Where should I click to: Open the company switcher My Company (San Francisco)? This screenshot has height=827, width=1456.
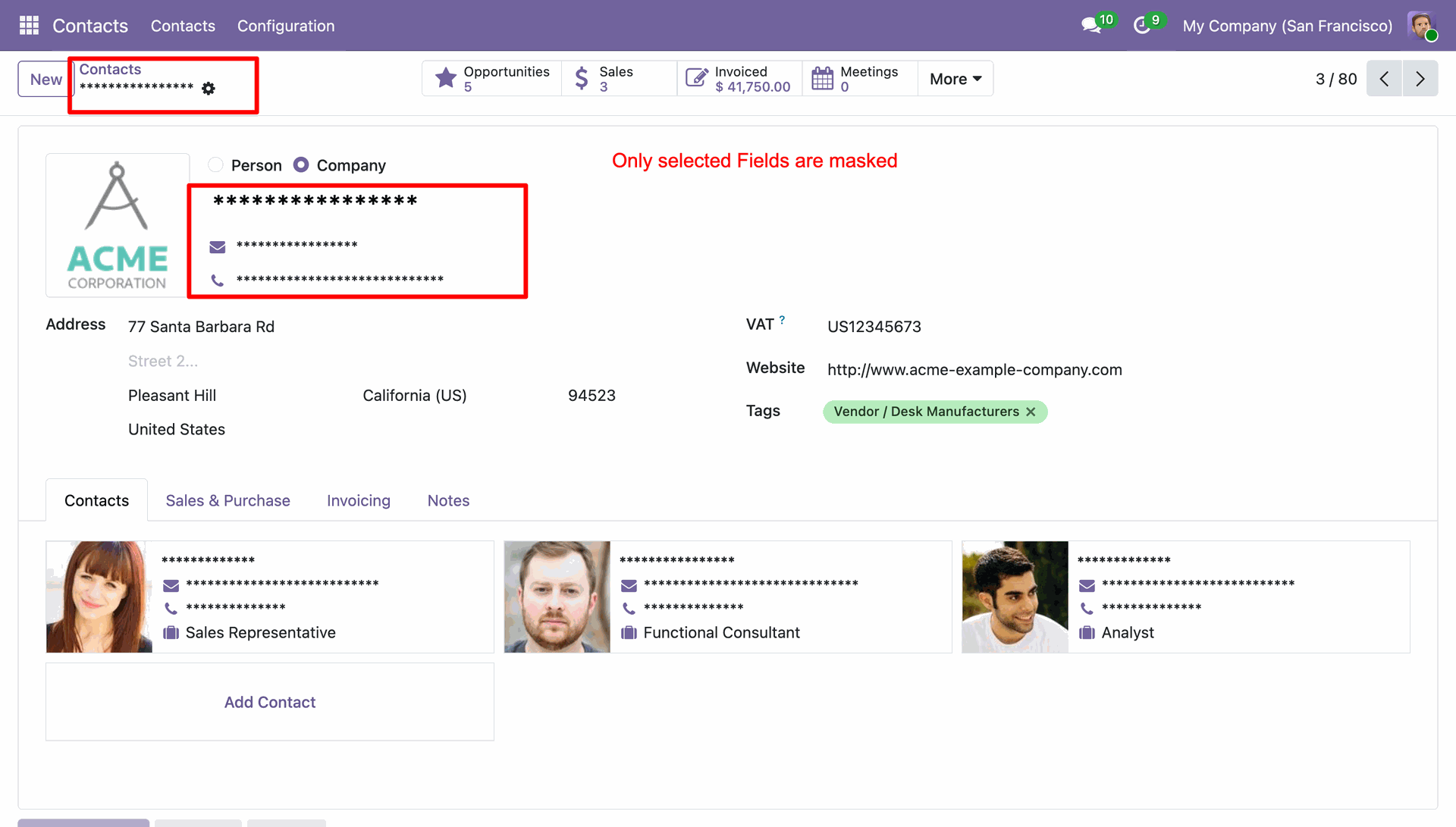pyautogui.click(x=1287, y=26)
